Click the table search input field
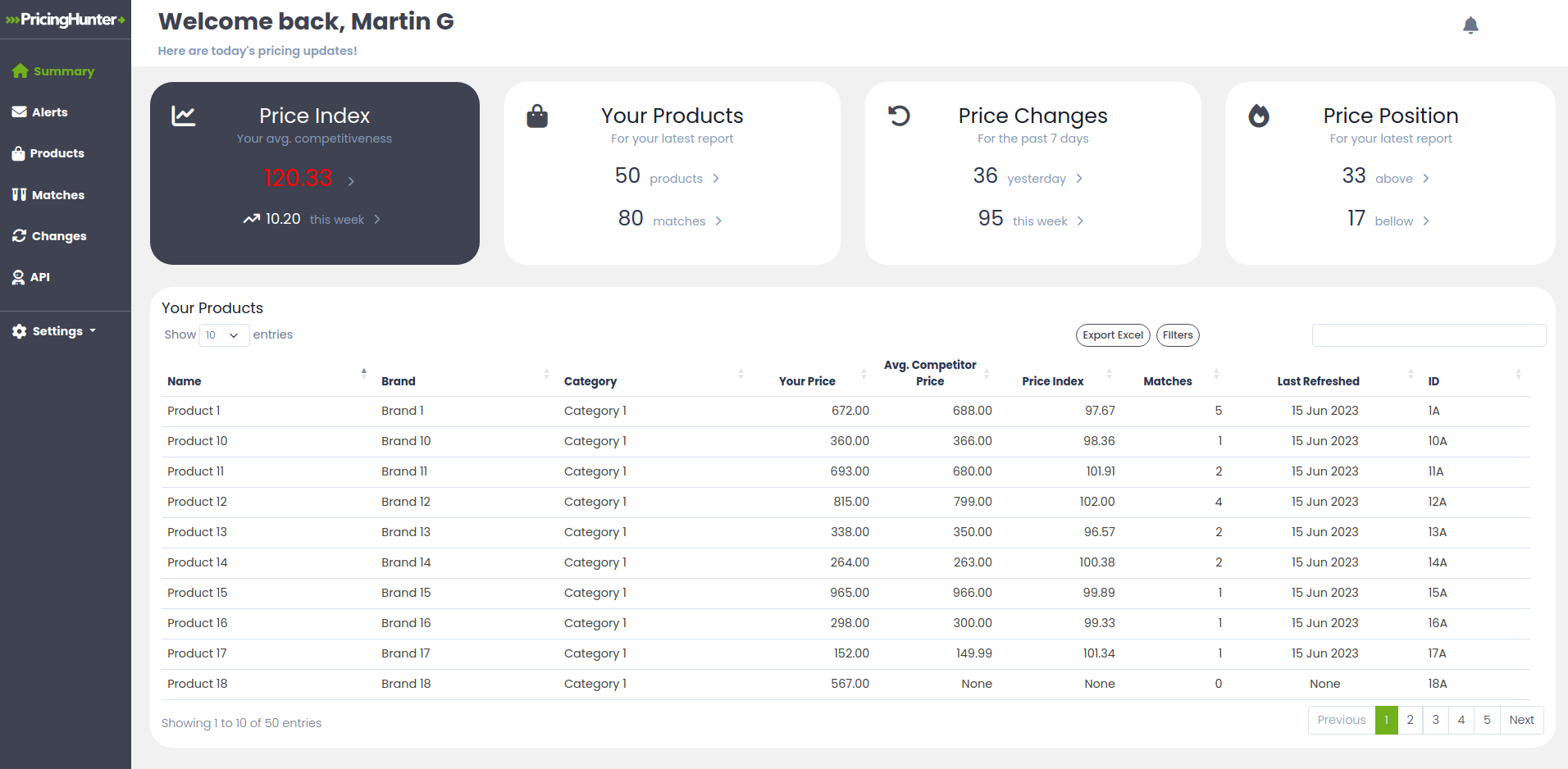Image resolution: width=1568 pixels, height=769 pixels. (x=1429, y=335)
